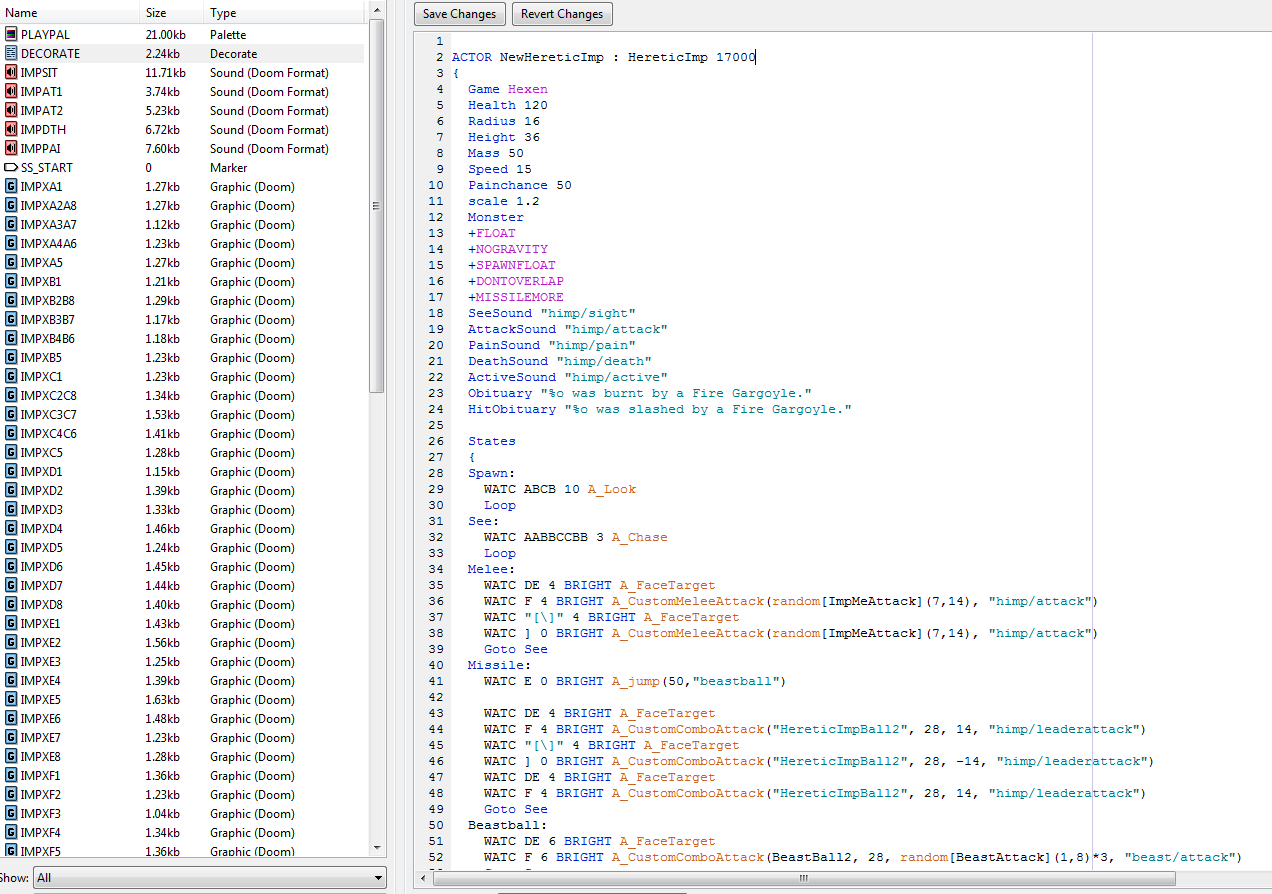Image resolution: width=1272 pixels, height=894 pixels.
Task: Click the IMPSIT sound icon
Action: click(x=11, y=73)
